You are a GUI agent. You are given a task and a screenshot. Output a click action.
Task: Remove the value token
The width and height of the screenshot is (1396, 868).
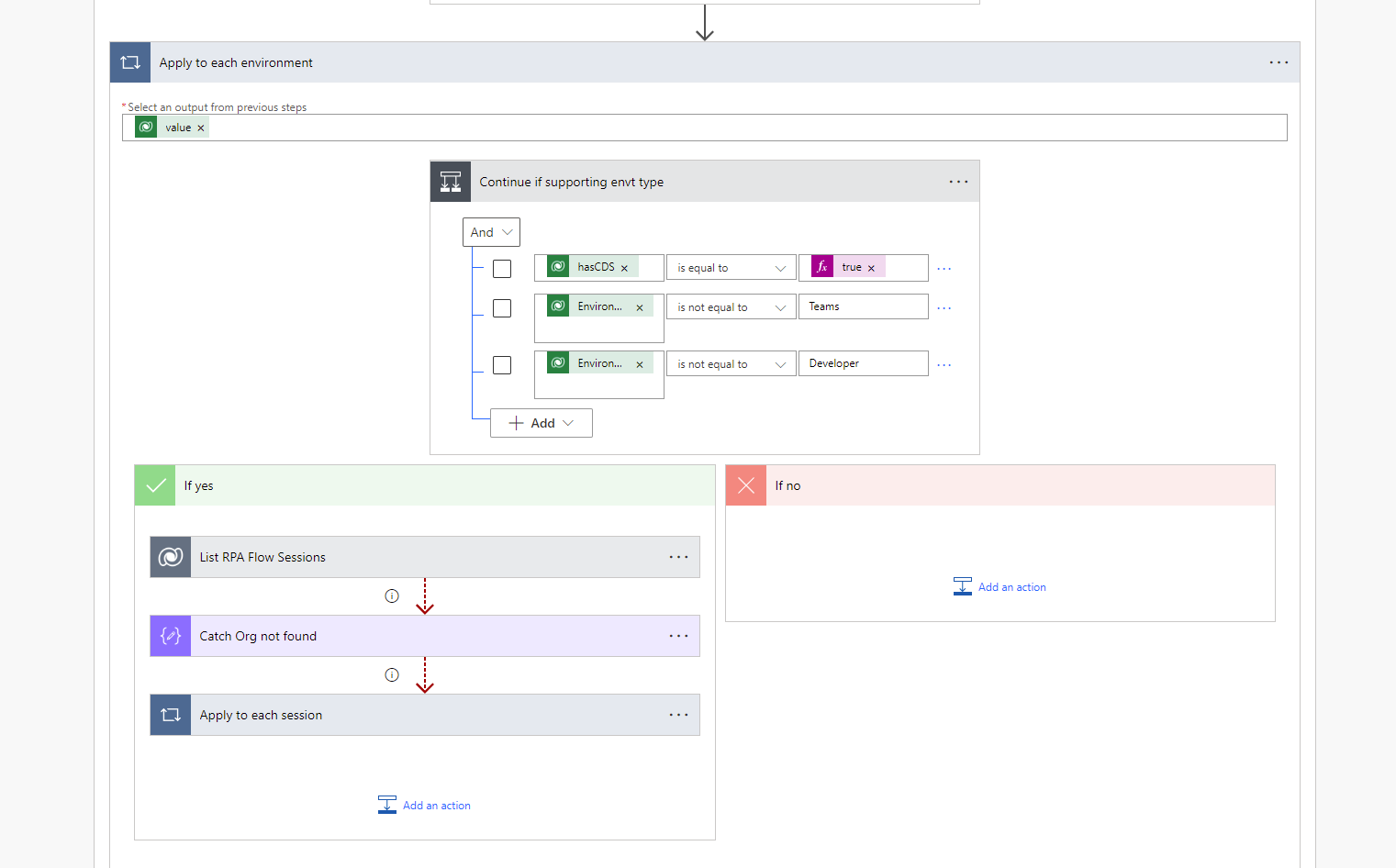[x=201, y=128]
